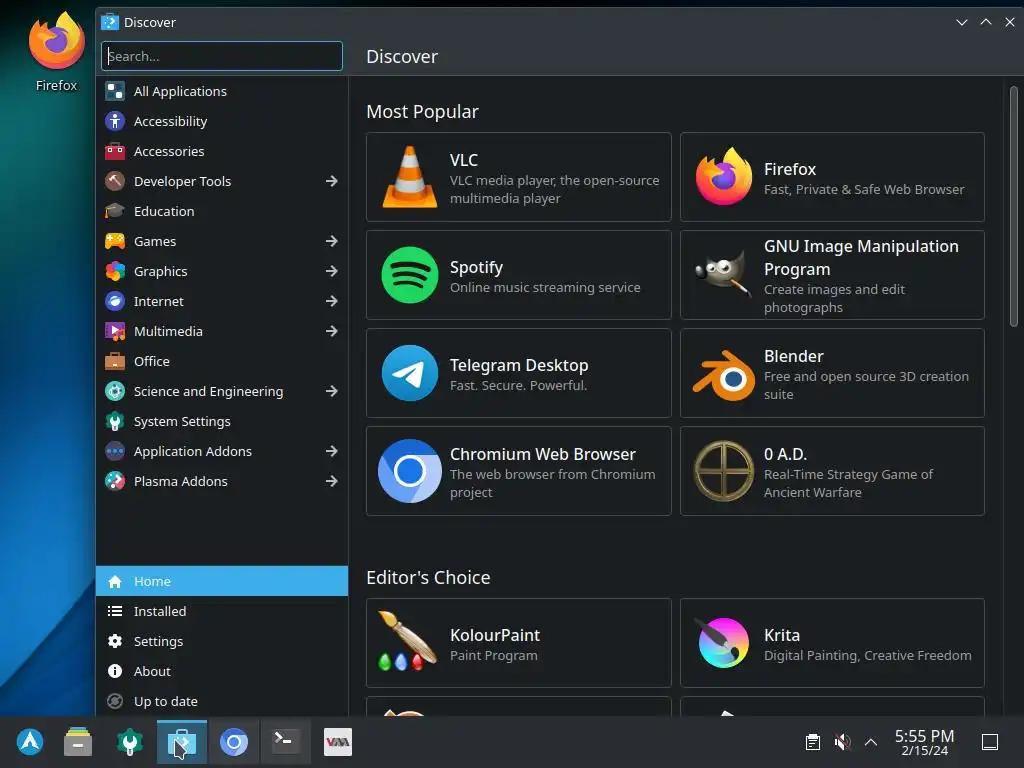Open the application launcher in the taskbar
Screen dimensions: 1024x768
30,742
